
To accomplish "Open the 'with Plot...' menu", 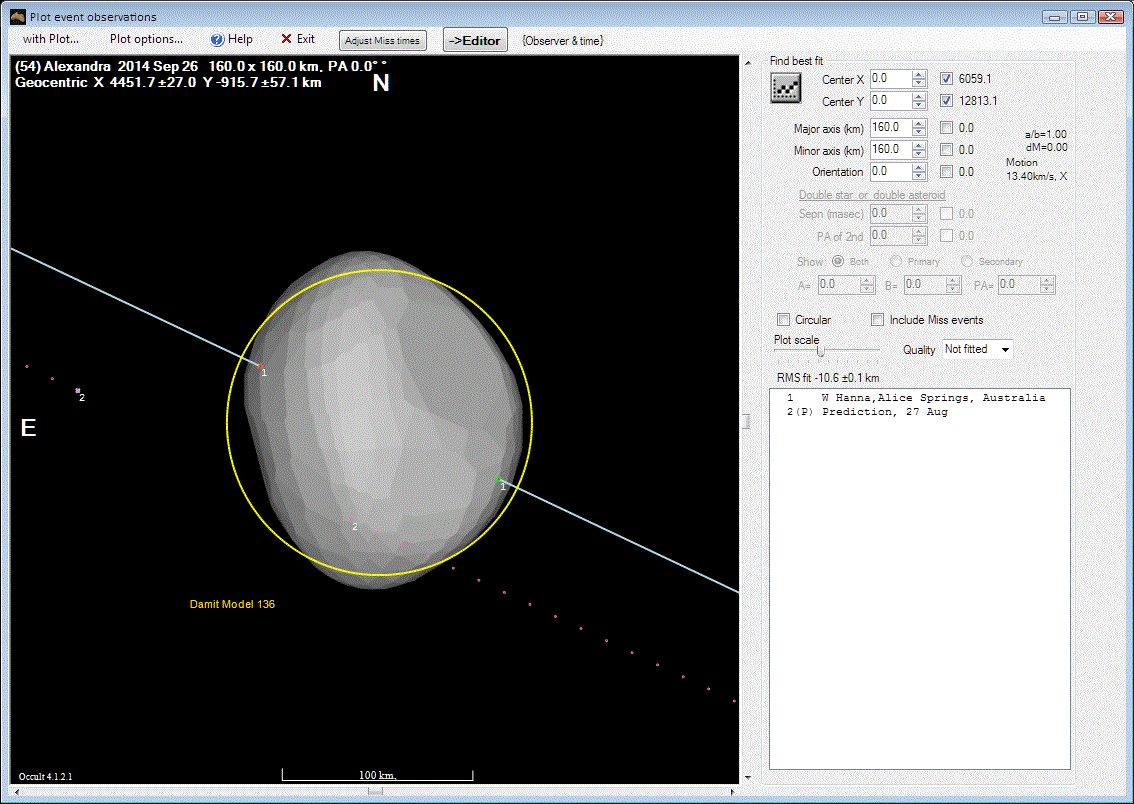I will pyautogui.click(x=51, y=39).
